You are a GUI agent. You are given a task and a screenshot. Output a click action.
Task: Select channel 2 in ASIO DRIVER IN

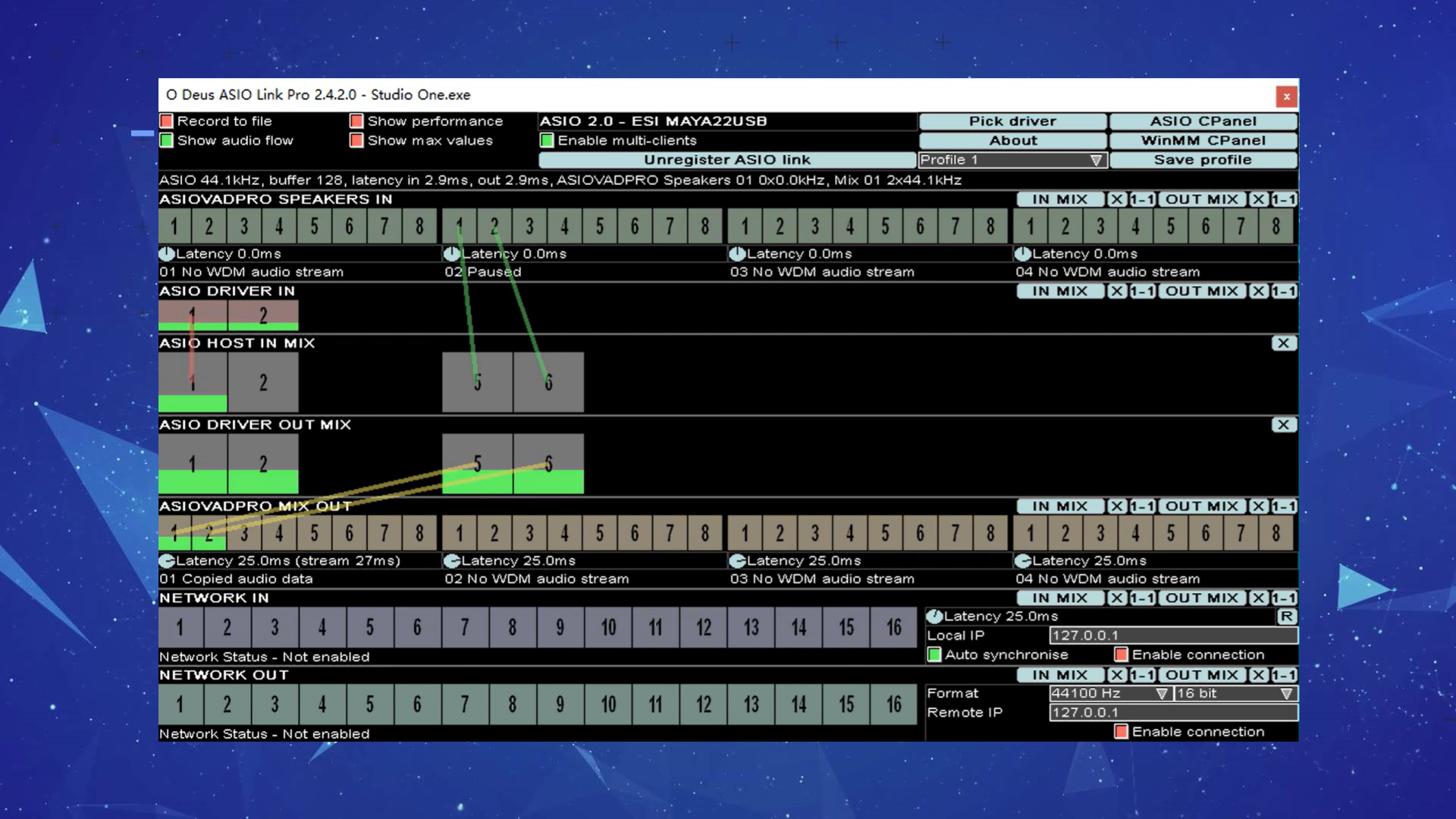click(263, 315)
